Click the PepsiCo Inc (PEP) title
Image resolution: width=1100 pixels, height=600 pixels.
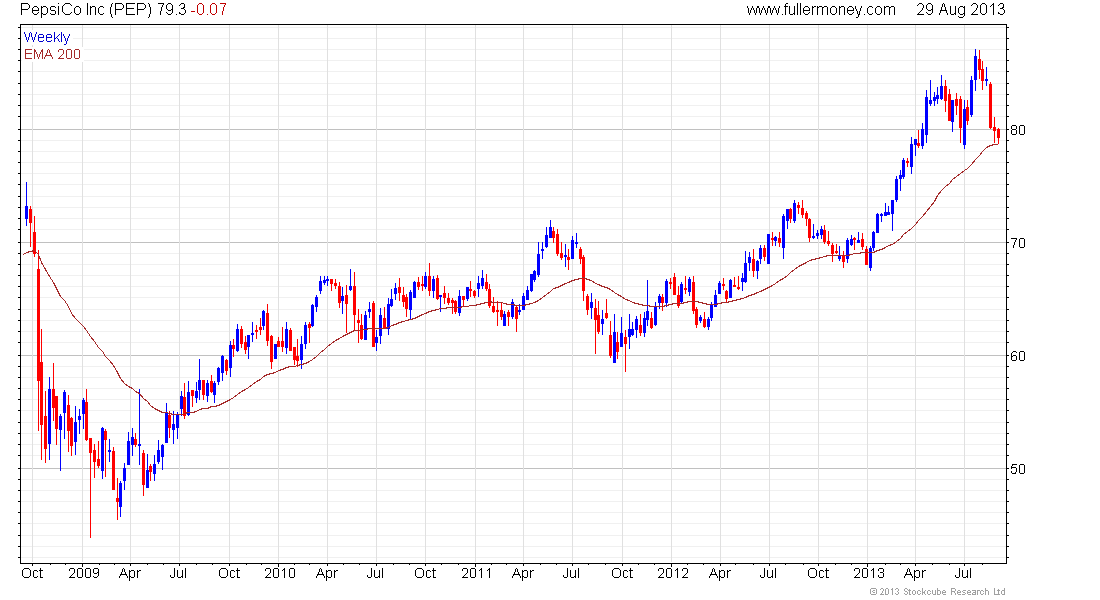[x=86, y=10]
